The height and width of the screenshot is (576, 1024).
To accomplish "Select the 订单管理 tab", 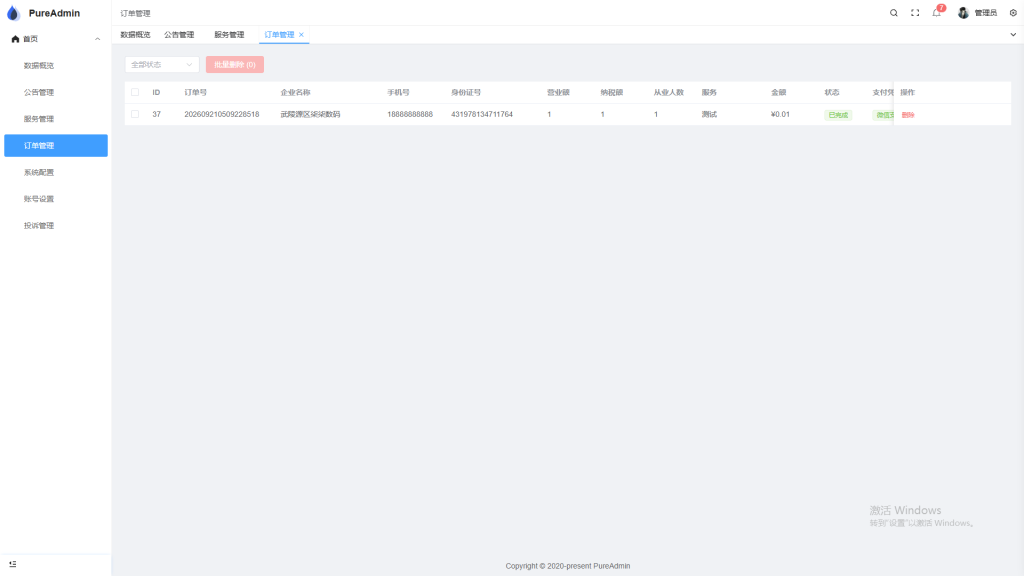I will [x=280, y=35].
